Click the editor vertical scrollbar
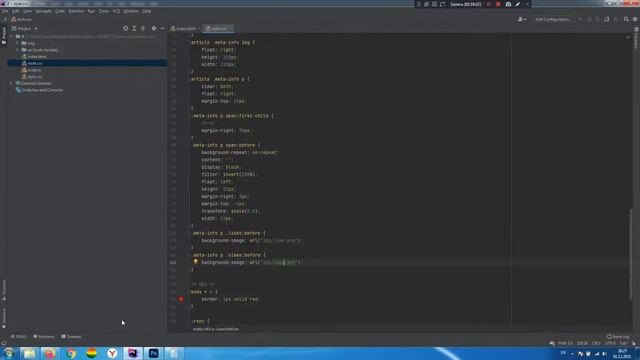Viewport: 640px width, 360px height. click(631, 253)
